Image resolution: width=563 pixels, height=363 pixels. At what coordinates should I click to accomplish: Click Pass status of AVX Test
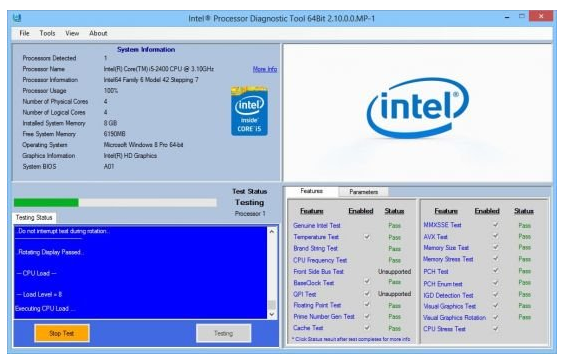point(524,236)
